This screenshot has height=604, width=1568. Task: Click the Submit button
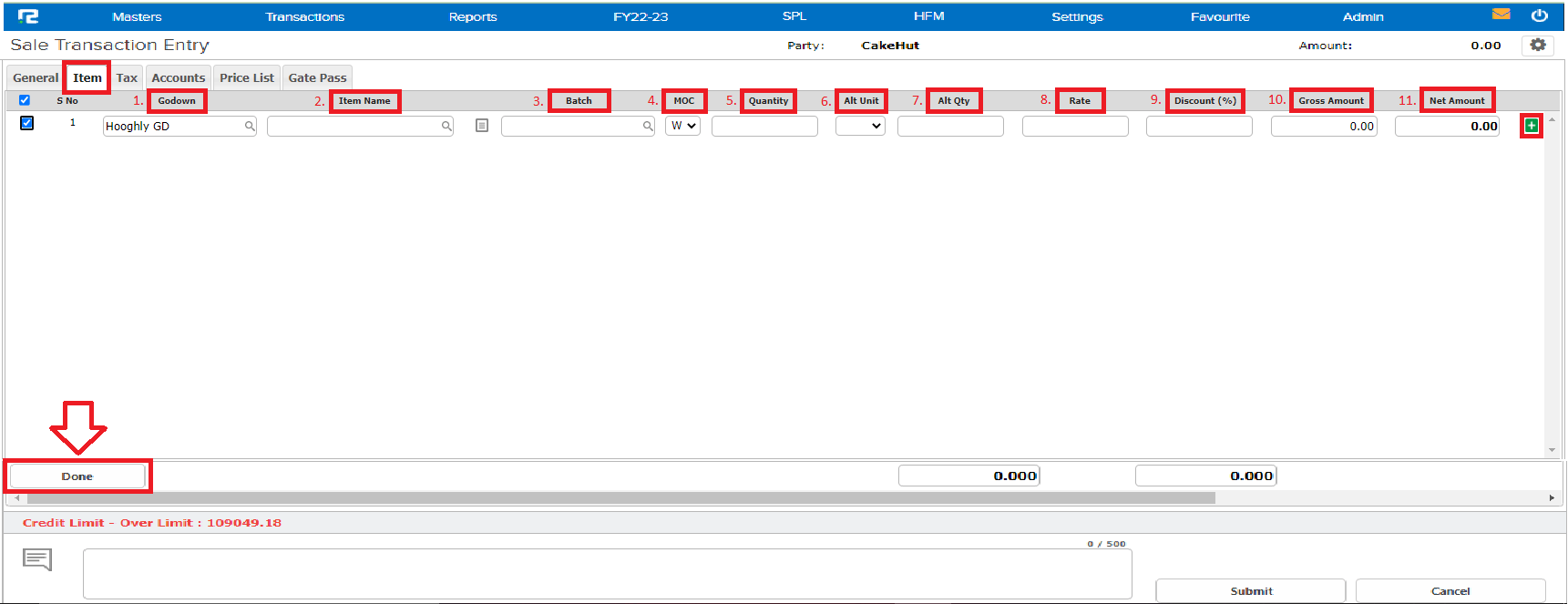[x=1251, y=590]
